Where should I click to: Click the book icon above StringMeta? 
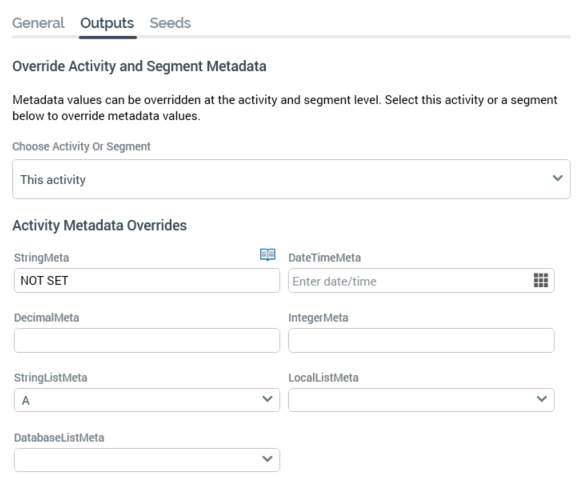pyautogui.click(x=267, y=254)
